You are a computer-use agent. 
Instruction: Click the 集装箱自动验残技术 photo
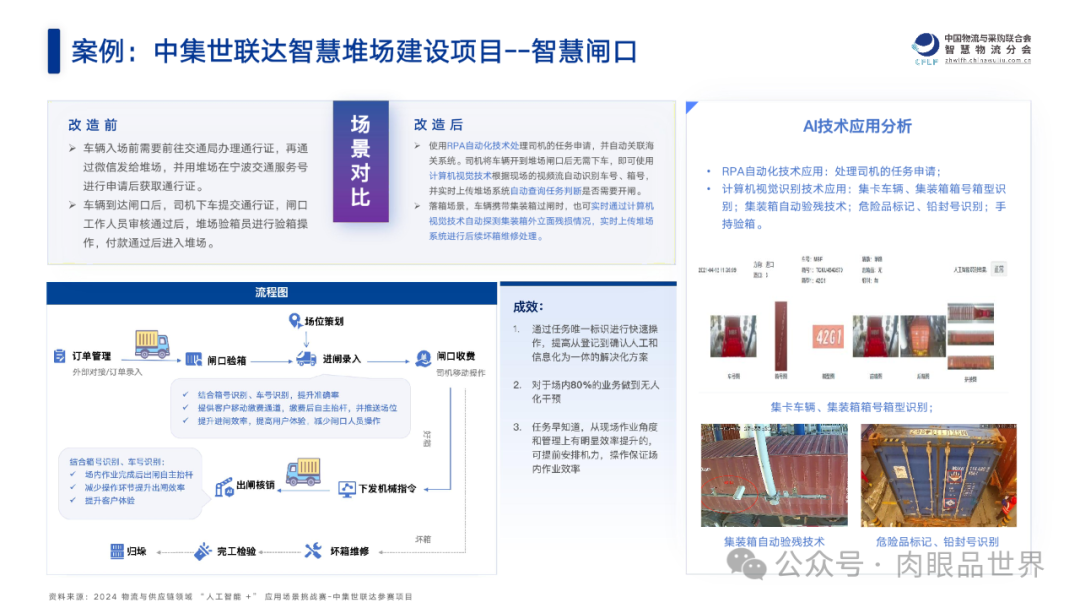[x=774, y=475]
